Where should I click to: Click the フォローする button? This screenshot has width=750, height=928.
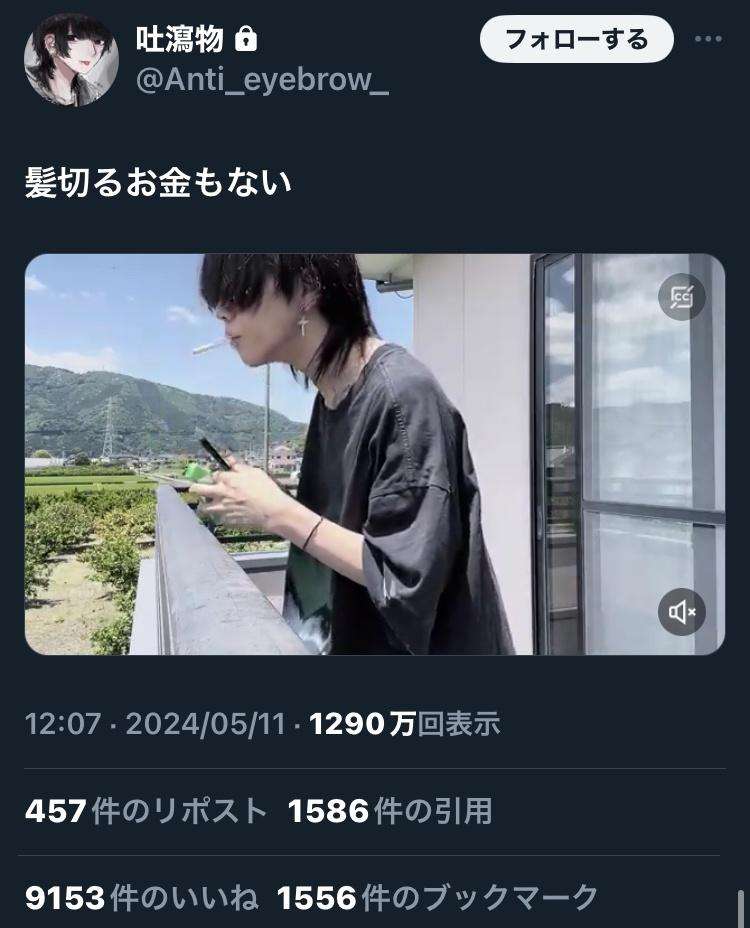[x=577, y=40]
